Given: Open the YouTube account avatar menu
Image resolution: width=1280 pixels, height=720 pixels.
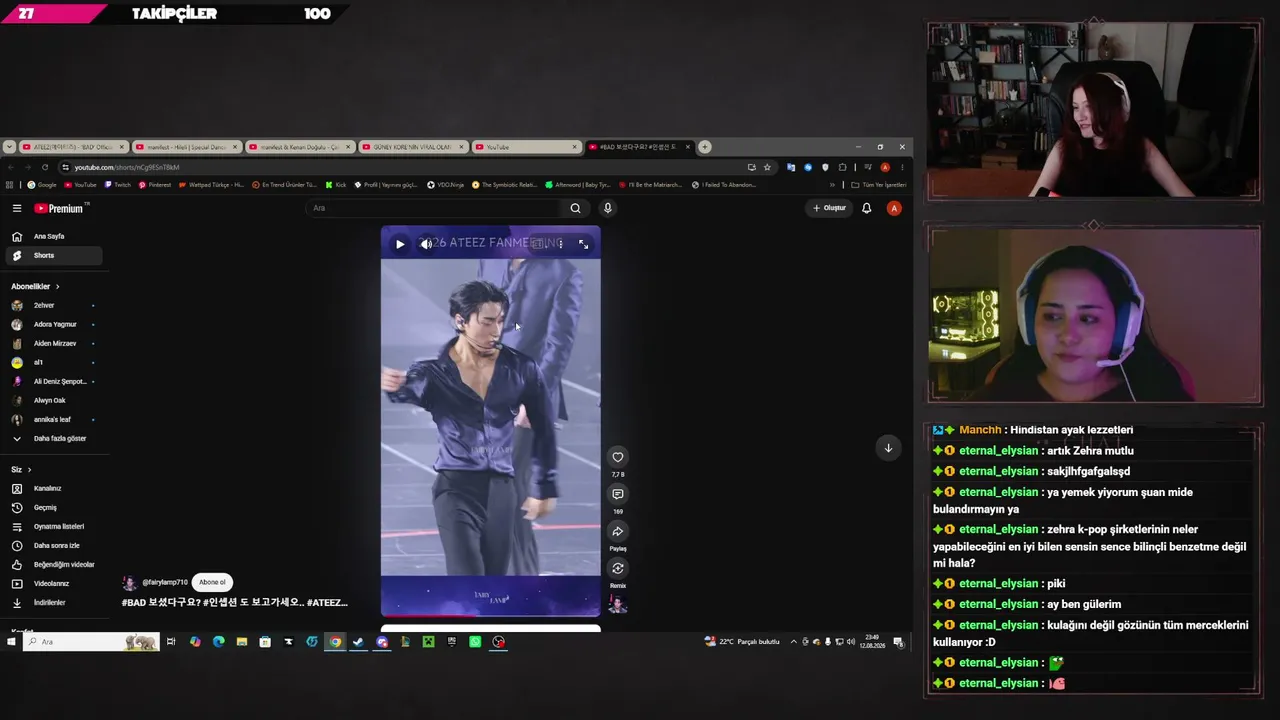Looking at the screenshot, I should [x=894, y=208].
